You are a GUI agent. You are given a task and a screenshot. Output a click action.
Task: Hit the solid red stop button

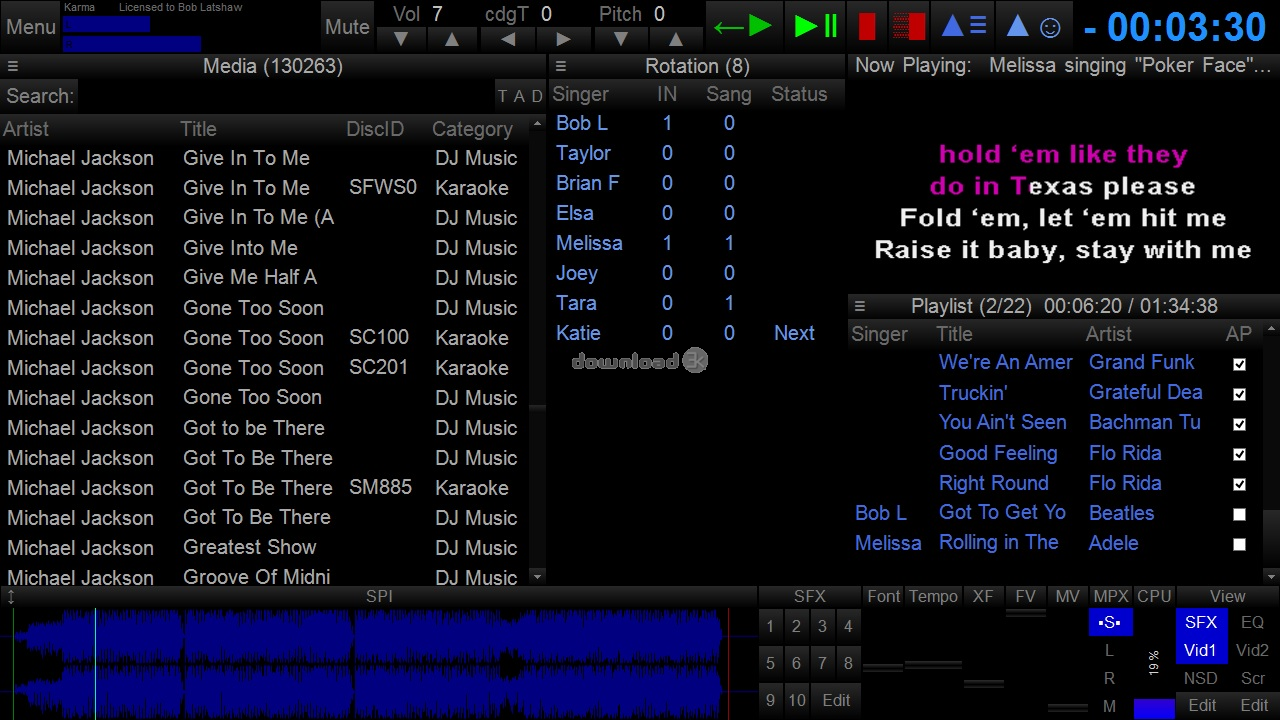pos(867,27)
